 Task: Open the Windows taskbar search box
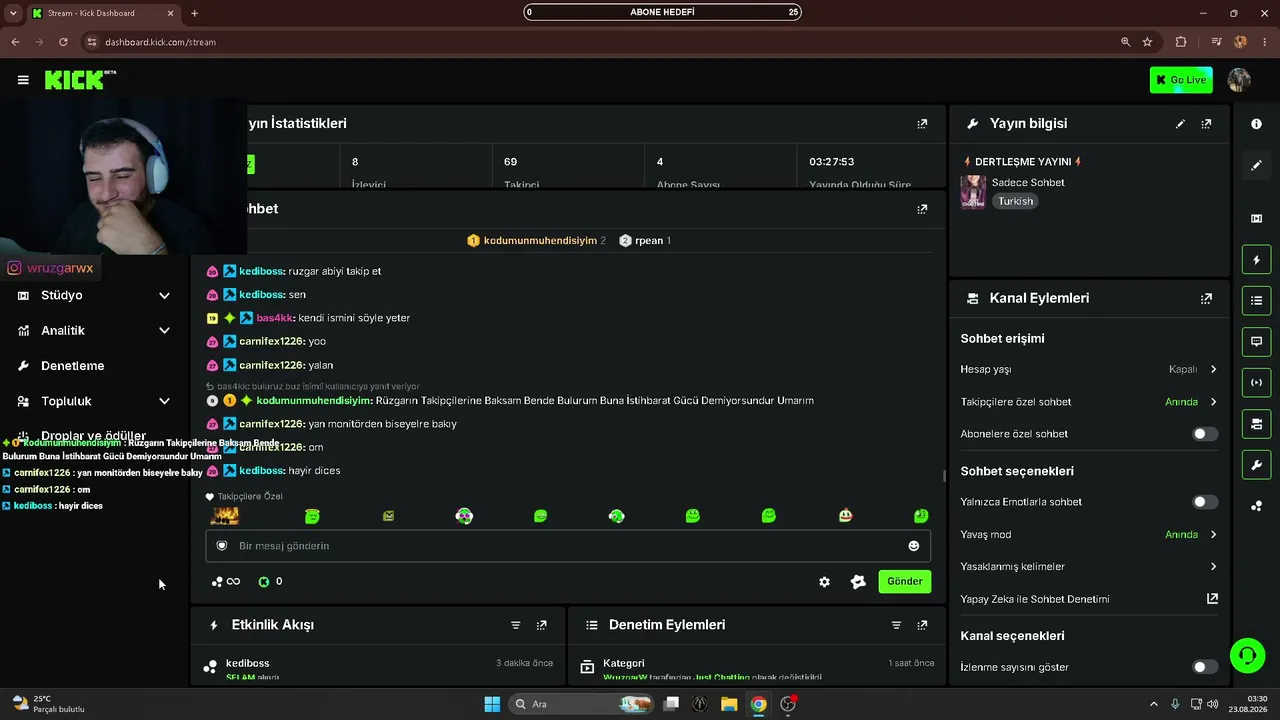580,704
